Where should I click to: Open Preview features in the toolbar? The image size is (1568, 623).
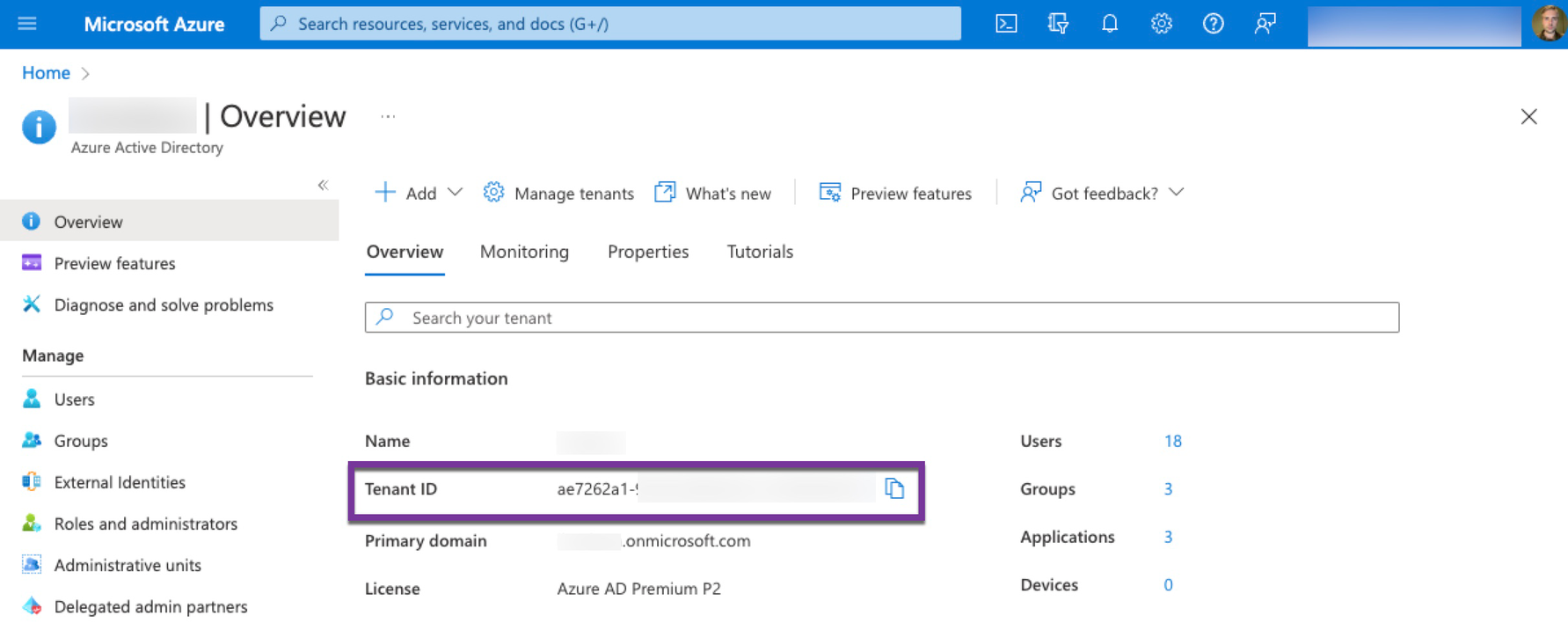click(x=895, y=193)
